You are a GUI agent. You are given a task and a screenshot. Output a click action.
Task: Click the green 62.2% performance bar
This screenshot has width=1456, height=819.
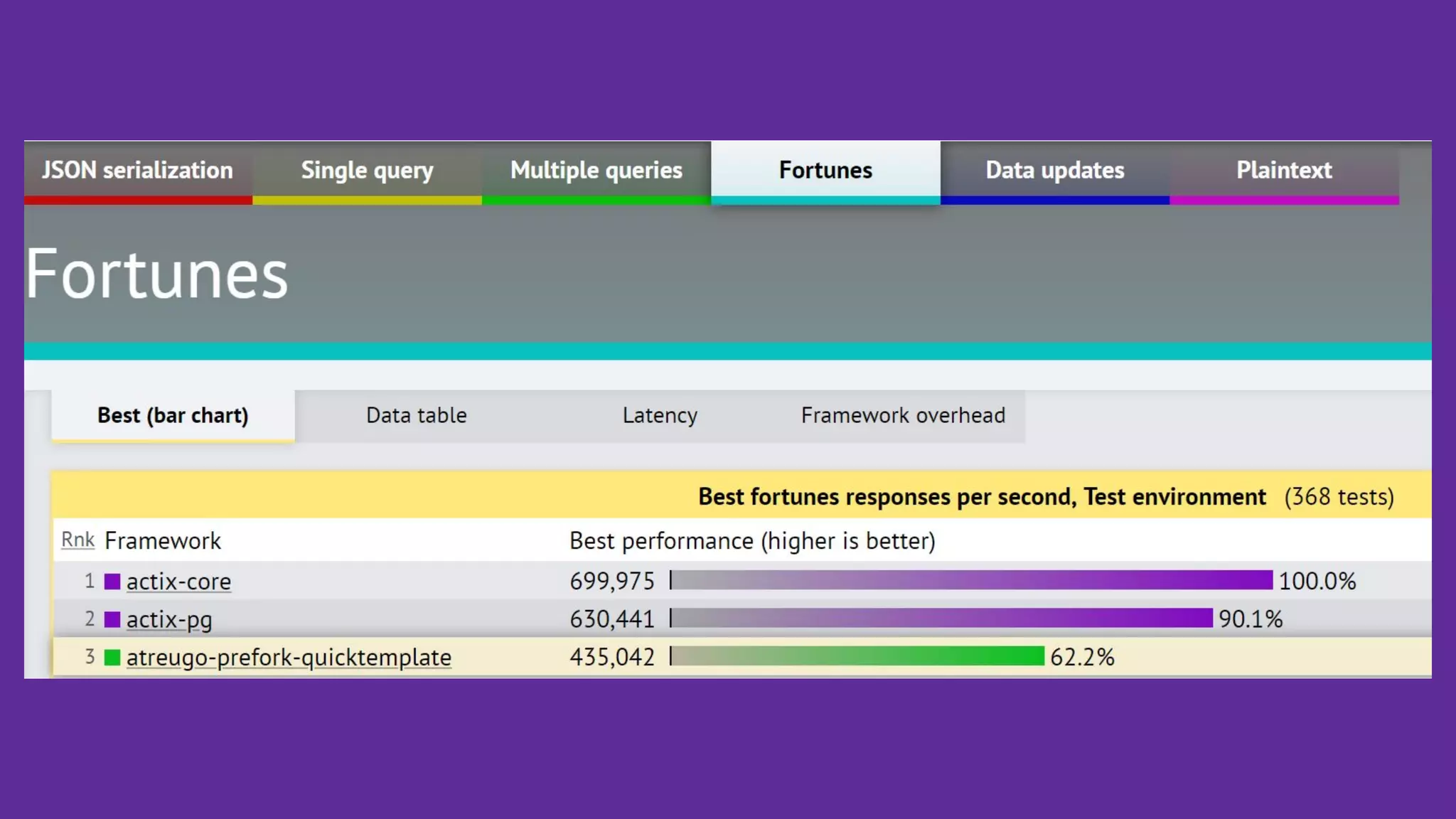[x=857, y=655]
